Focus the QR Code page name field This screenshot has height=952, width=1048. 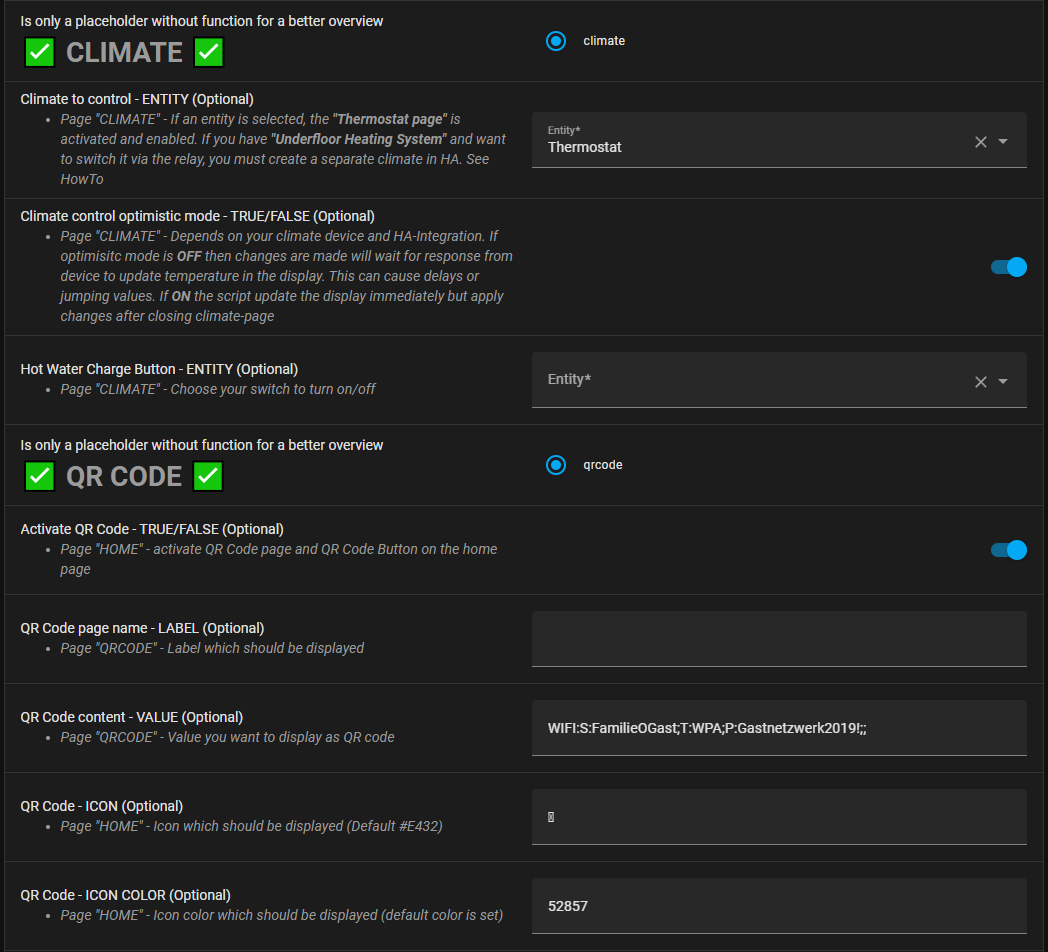pos(778,638)
